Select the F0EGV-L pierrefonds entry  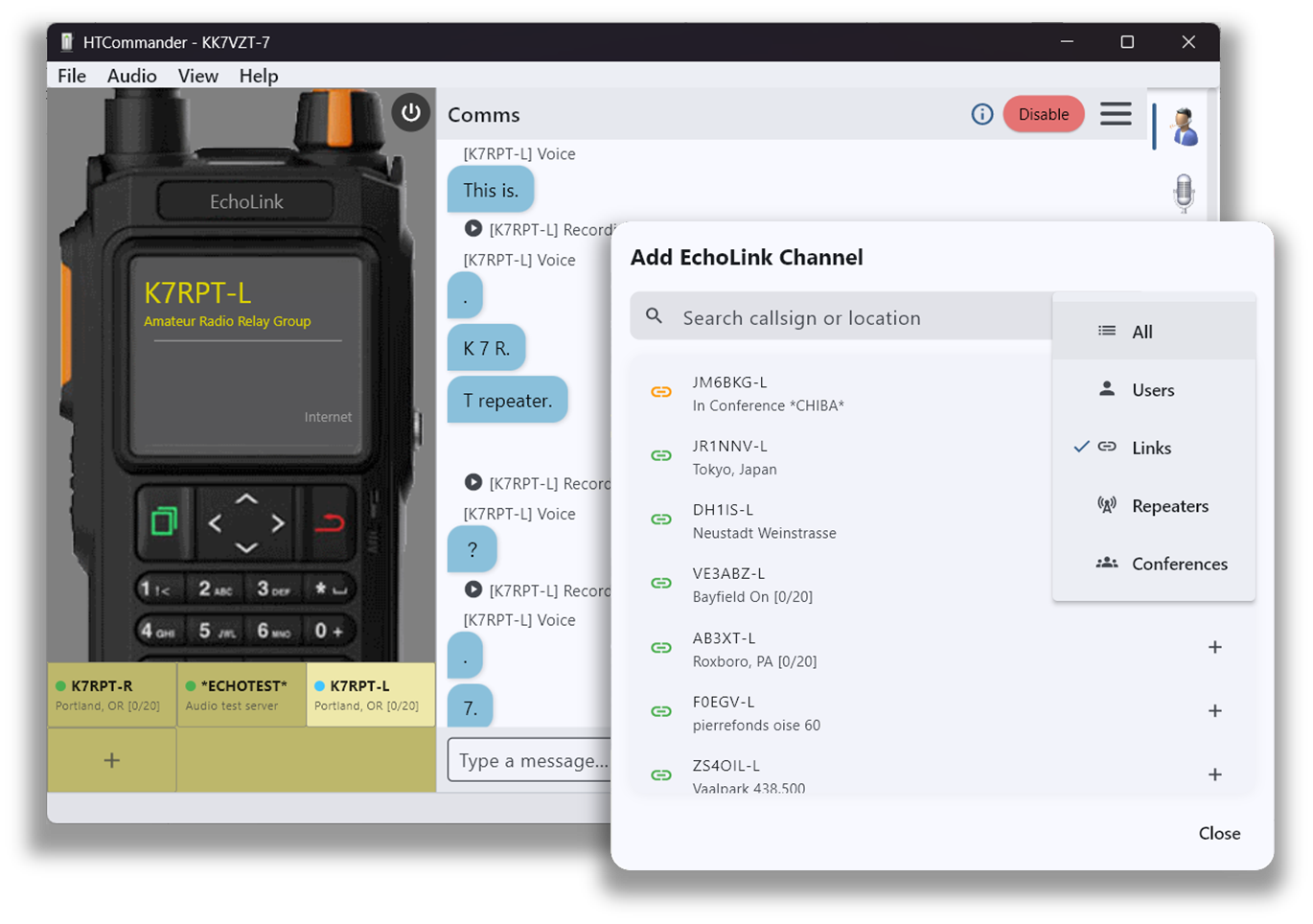point(943,712)
